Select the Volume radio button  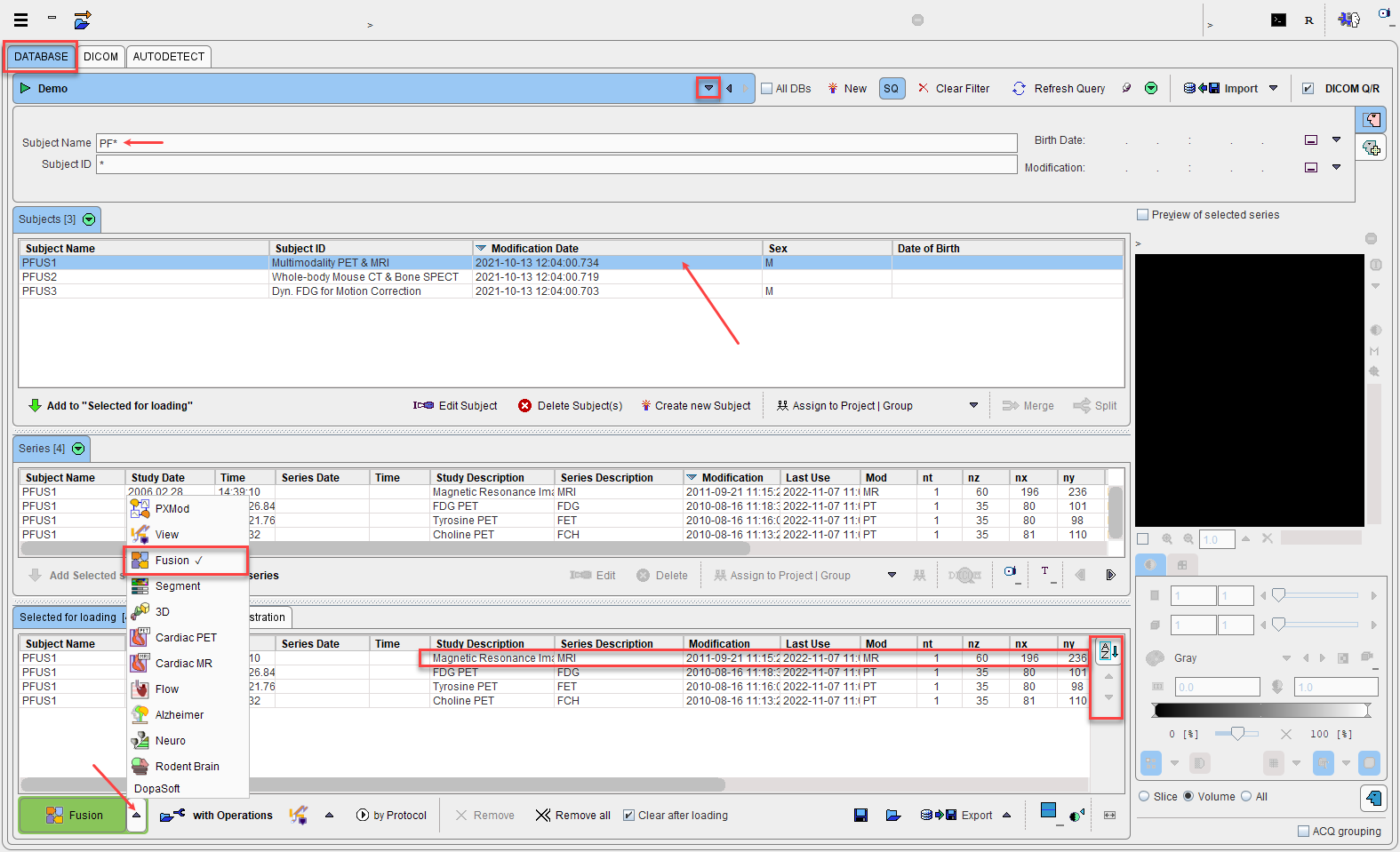tap(1188, 797)
